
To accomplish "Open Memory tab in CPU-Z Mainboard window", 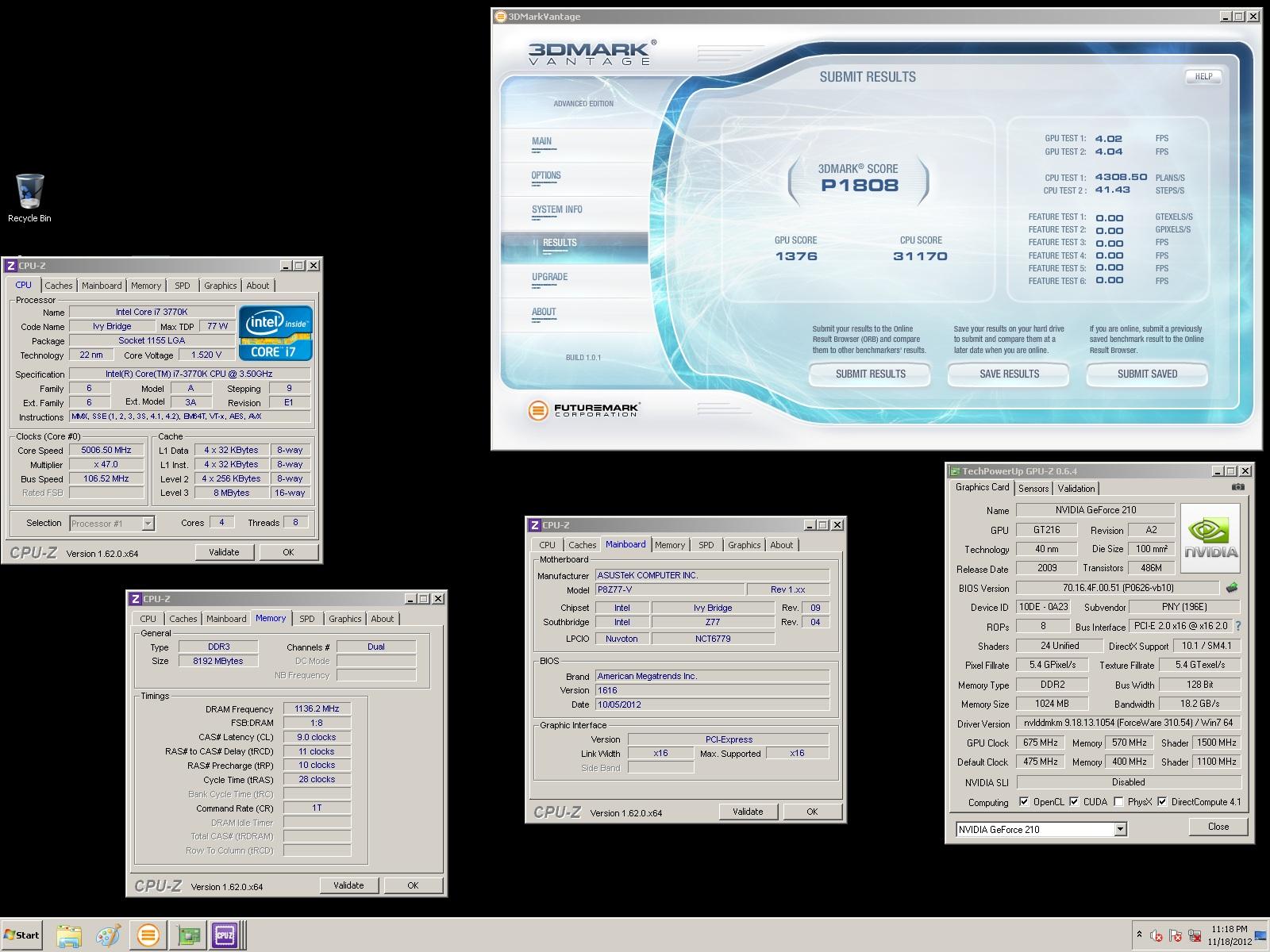I will 670,545.
